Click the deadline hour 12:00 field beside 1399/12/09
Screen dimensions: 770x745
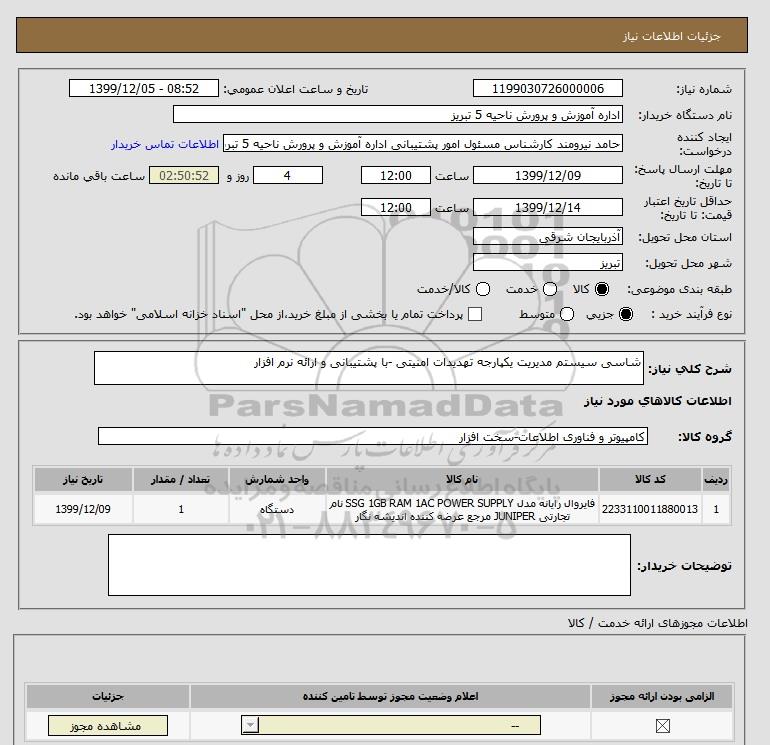396,175
